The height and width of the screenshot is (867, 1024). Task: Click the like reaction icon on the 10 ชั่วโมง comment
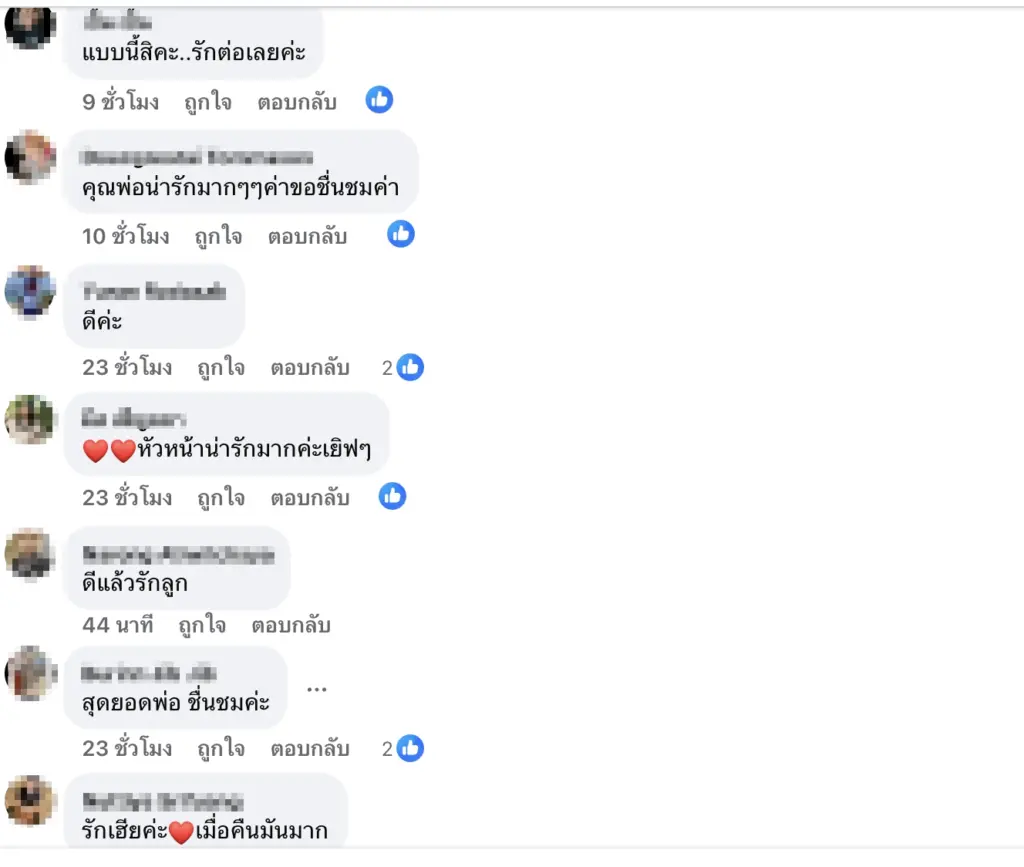(x=401, y=234)
